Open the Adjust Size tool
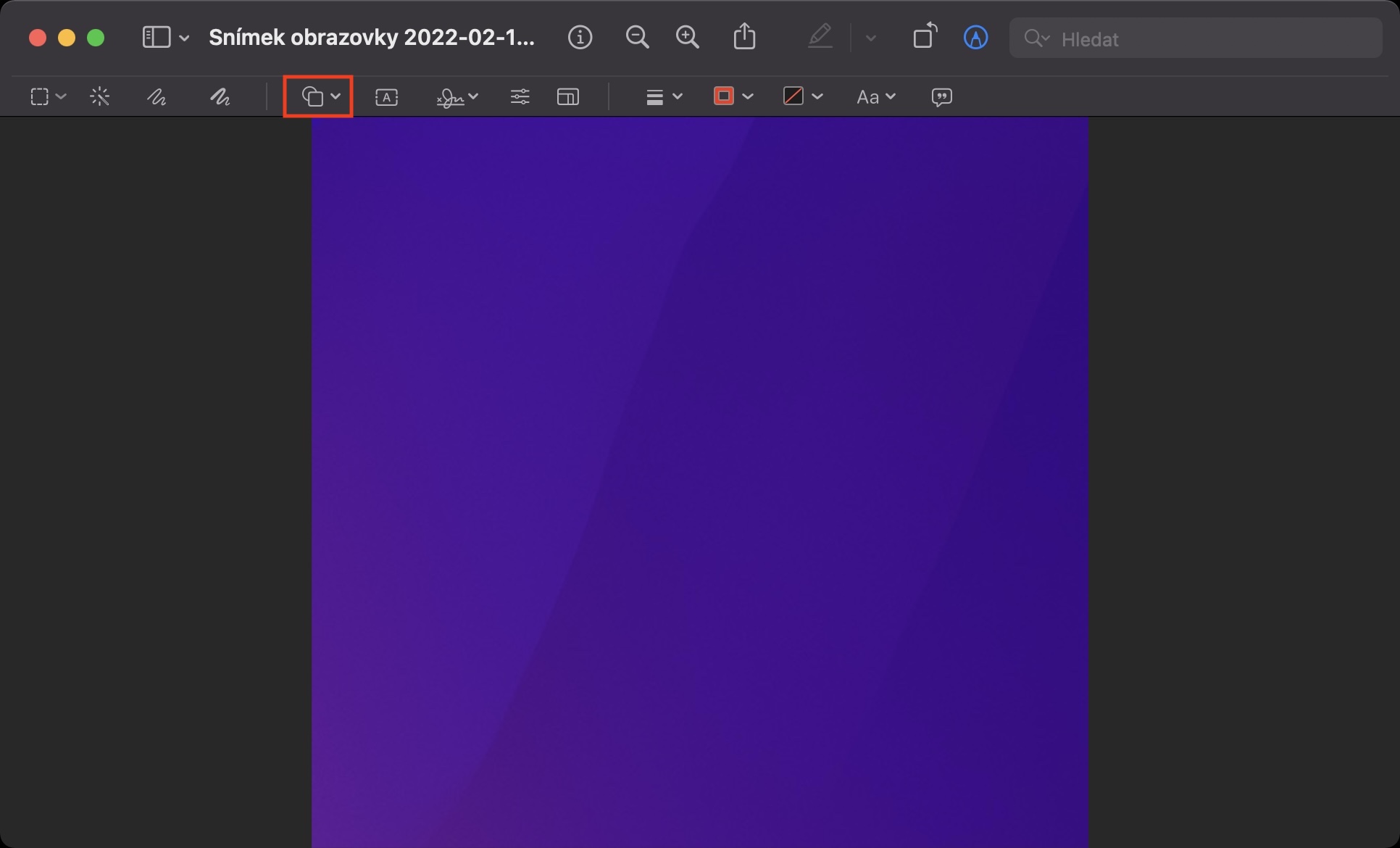This screenshot has height=848, width=1400. (x=568, y=96)
